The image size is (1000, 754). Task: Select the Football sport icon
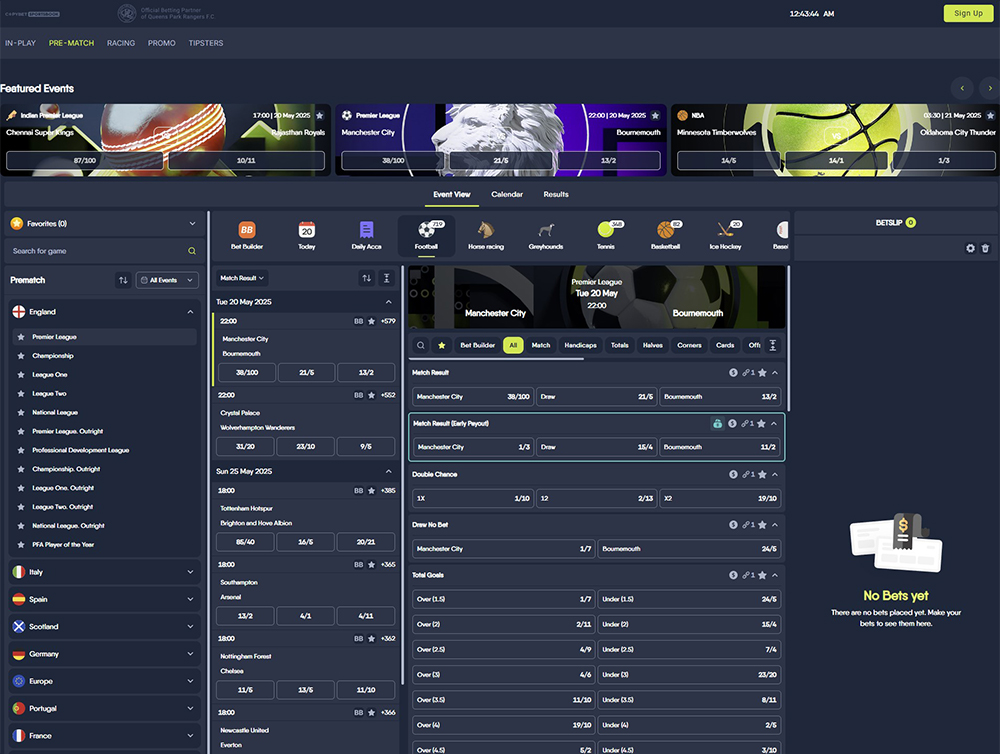(426, 235)
